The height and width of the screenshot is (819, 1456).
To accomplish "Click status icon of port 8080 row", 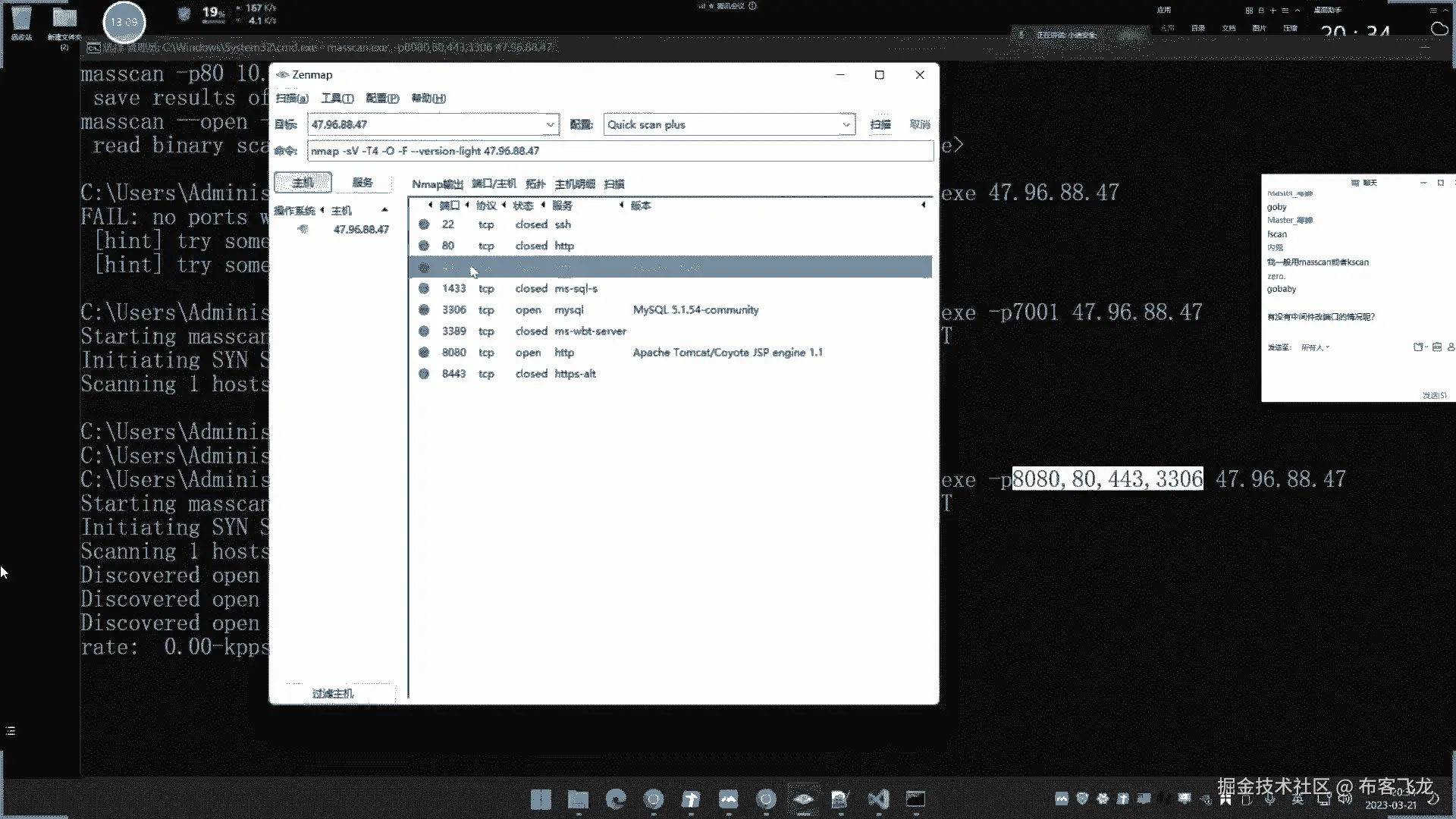I will coord(424,353).
